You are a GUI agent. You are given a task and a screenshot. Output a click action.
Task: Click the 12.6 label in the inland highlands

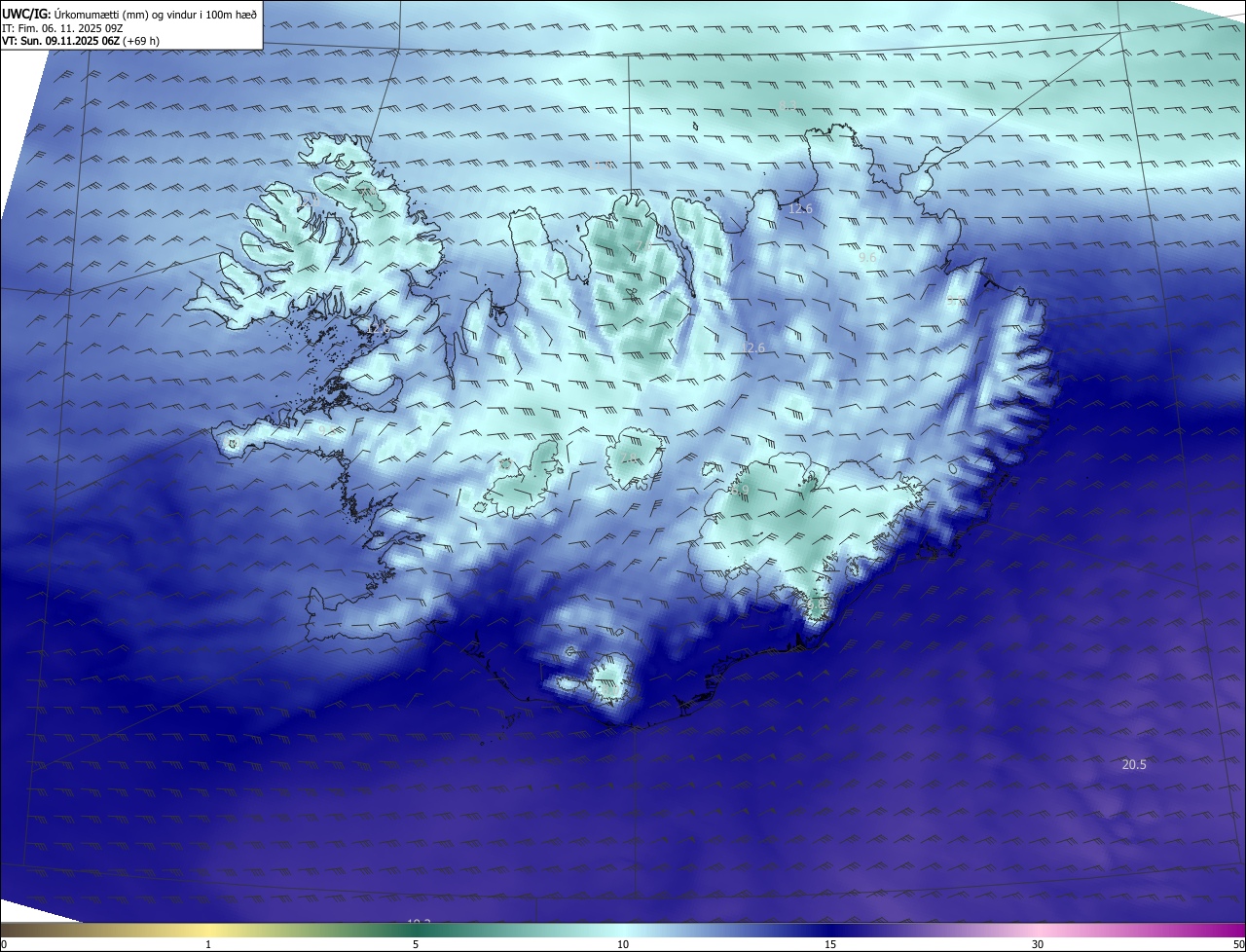click(x=752, y=348)
